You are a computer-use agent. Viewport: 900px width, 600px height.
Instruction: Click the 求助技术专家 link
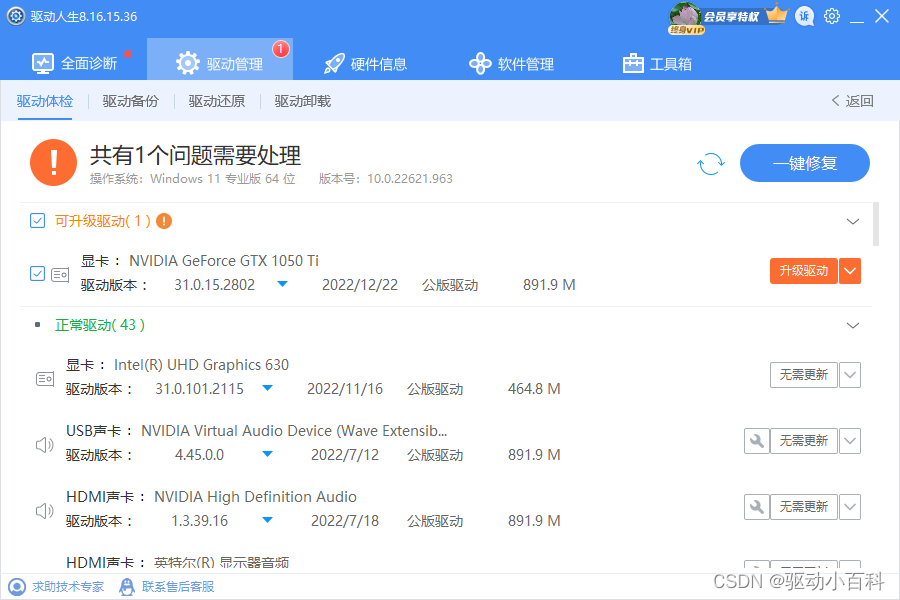pos(68,587)
